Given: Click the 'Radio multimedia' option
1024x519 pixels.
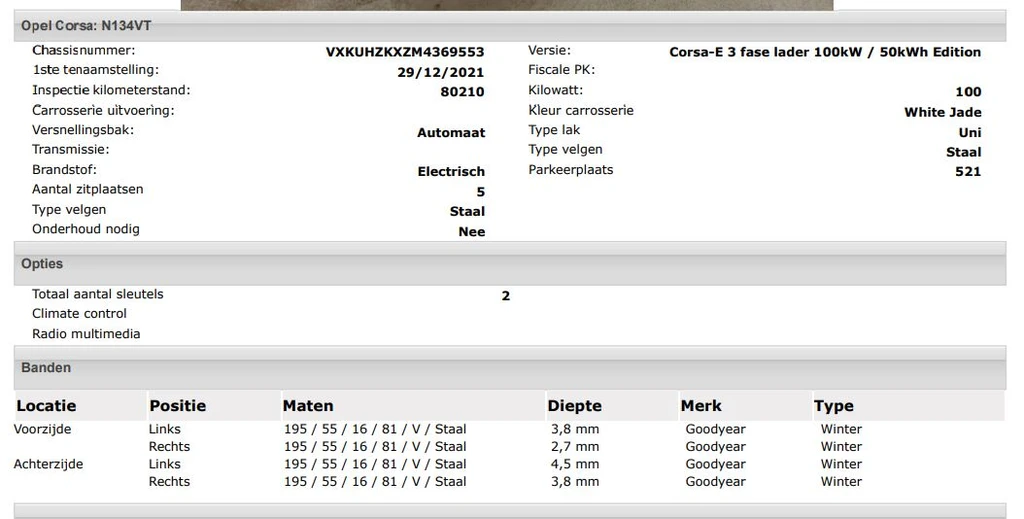Looking at the screenshot, I should [x=86, y=334].
